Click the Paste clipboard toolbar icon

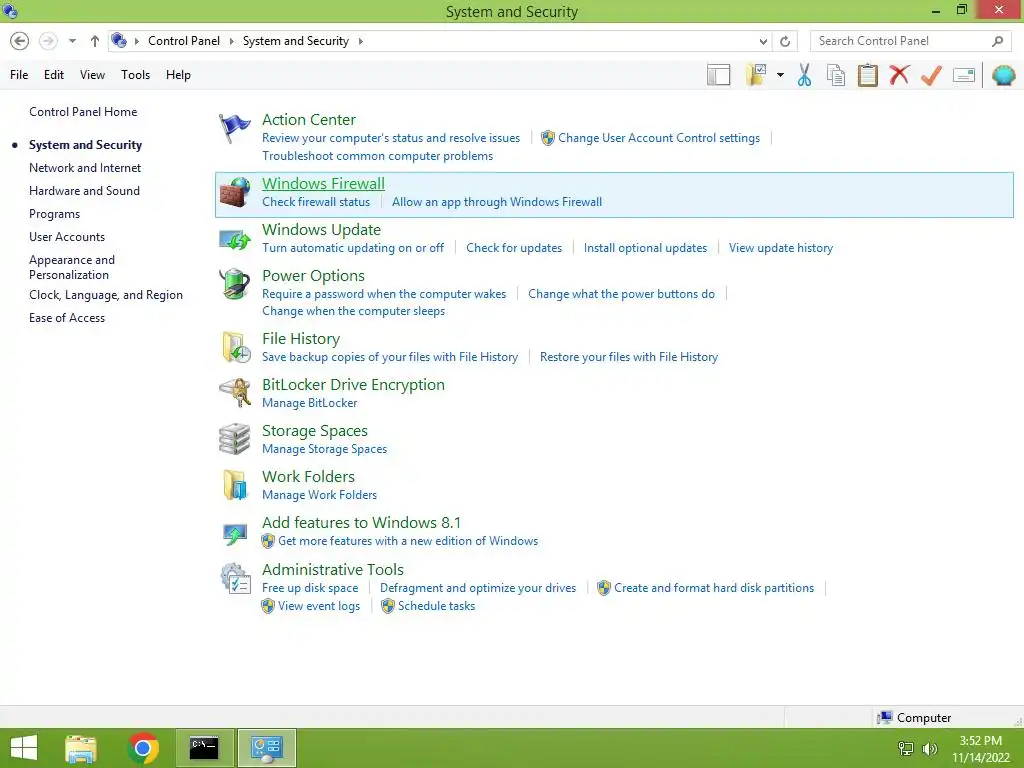(x=867, y=75)
